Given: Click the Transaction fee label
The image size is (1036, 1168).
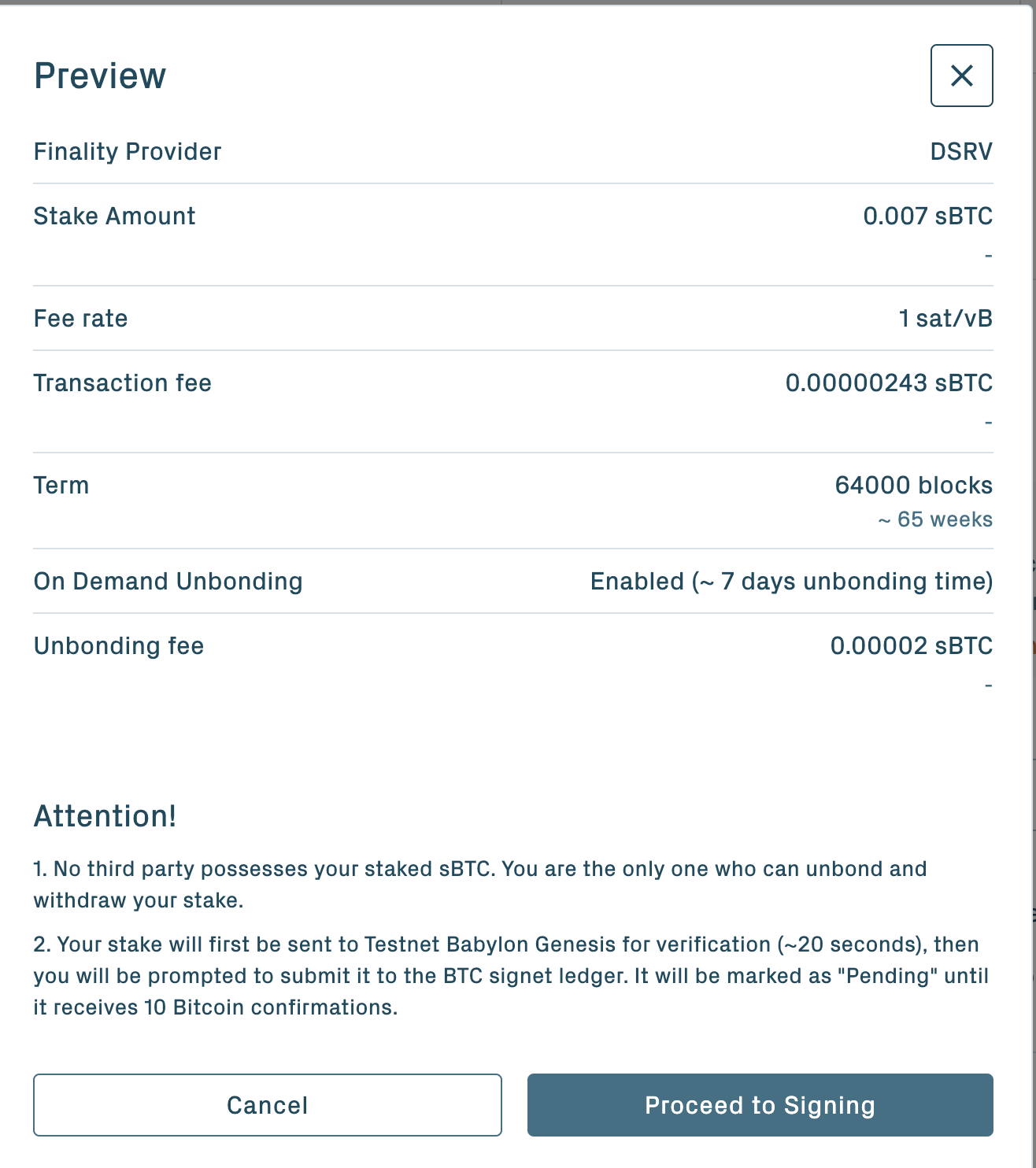Looking at the screenshot, I should (x=122, y=383).
